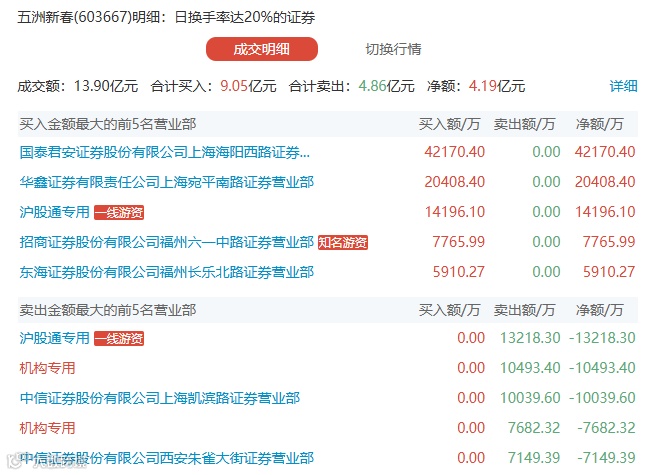Open 中信证券 上海凯滨路 branch link
654x475 pixels.
tap(160, 398)
